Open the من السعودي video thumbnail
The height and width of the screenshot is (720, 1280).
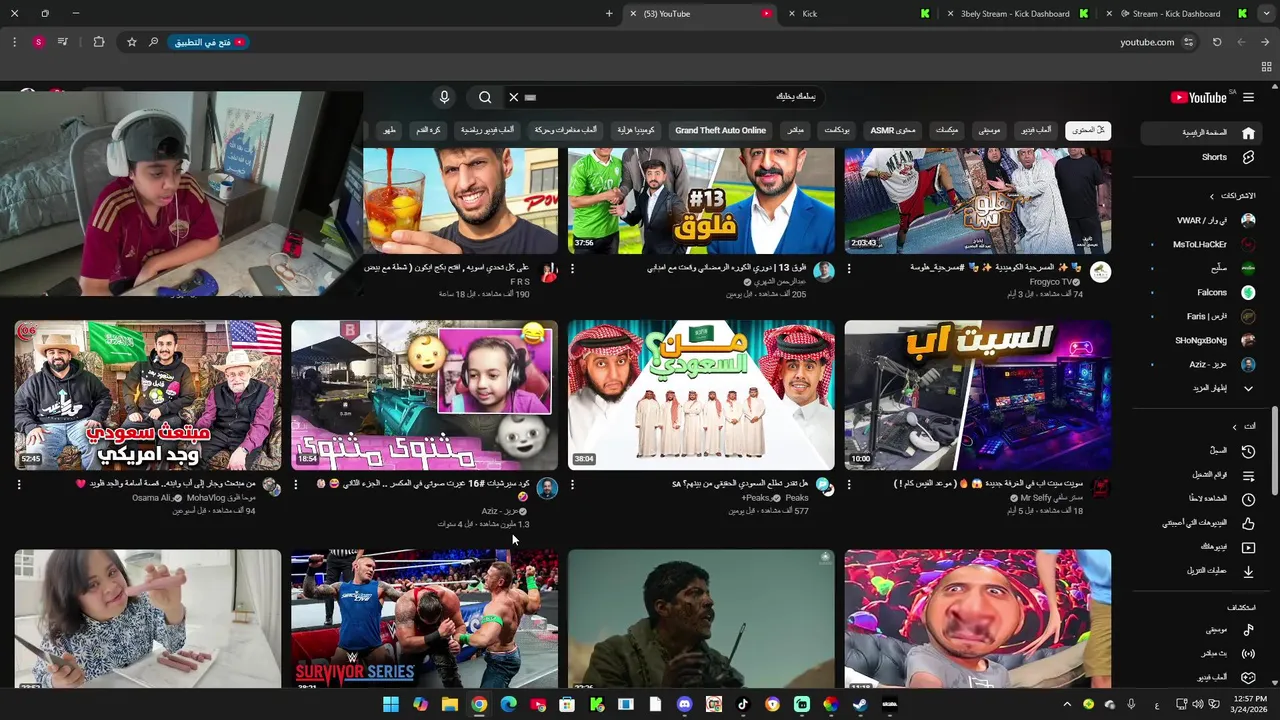click(701, 394)
